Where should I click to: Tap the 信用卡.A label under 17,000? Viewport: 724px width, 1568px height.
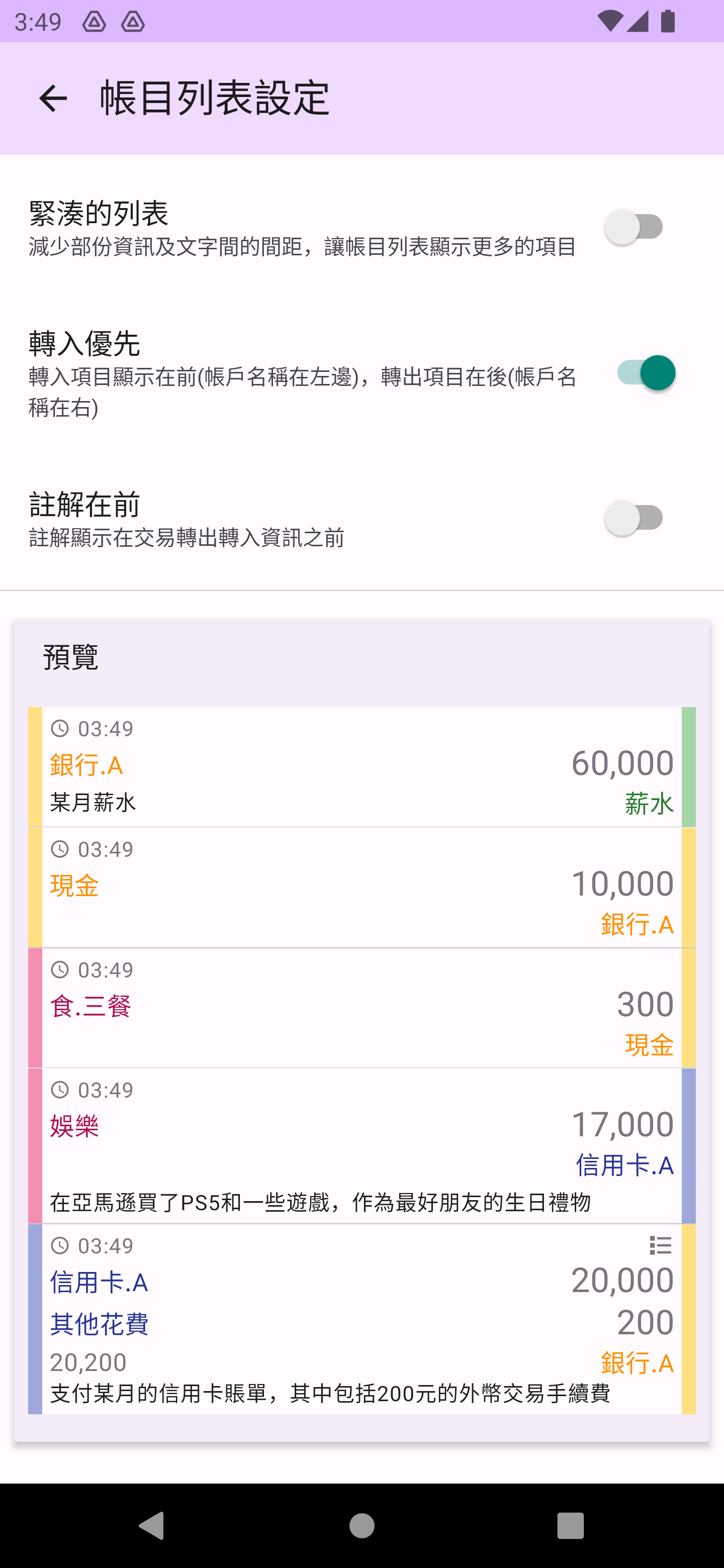coord(624,1165)
